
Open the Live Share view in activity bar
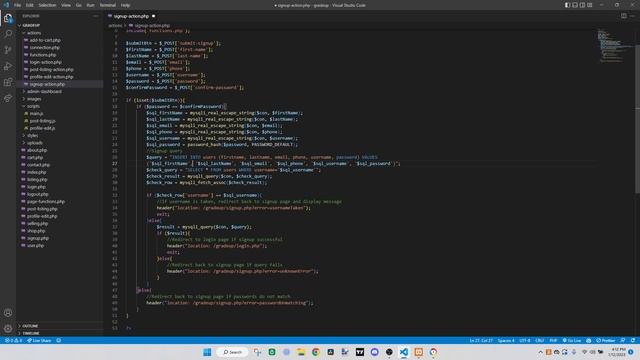(8, 98)
